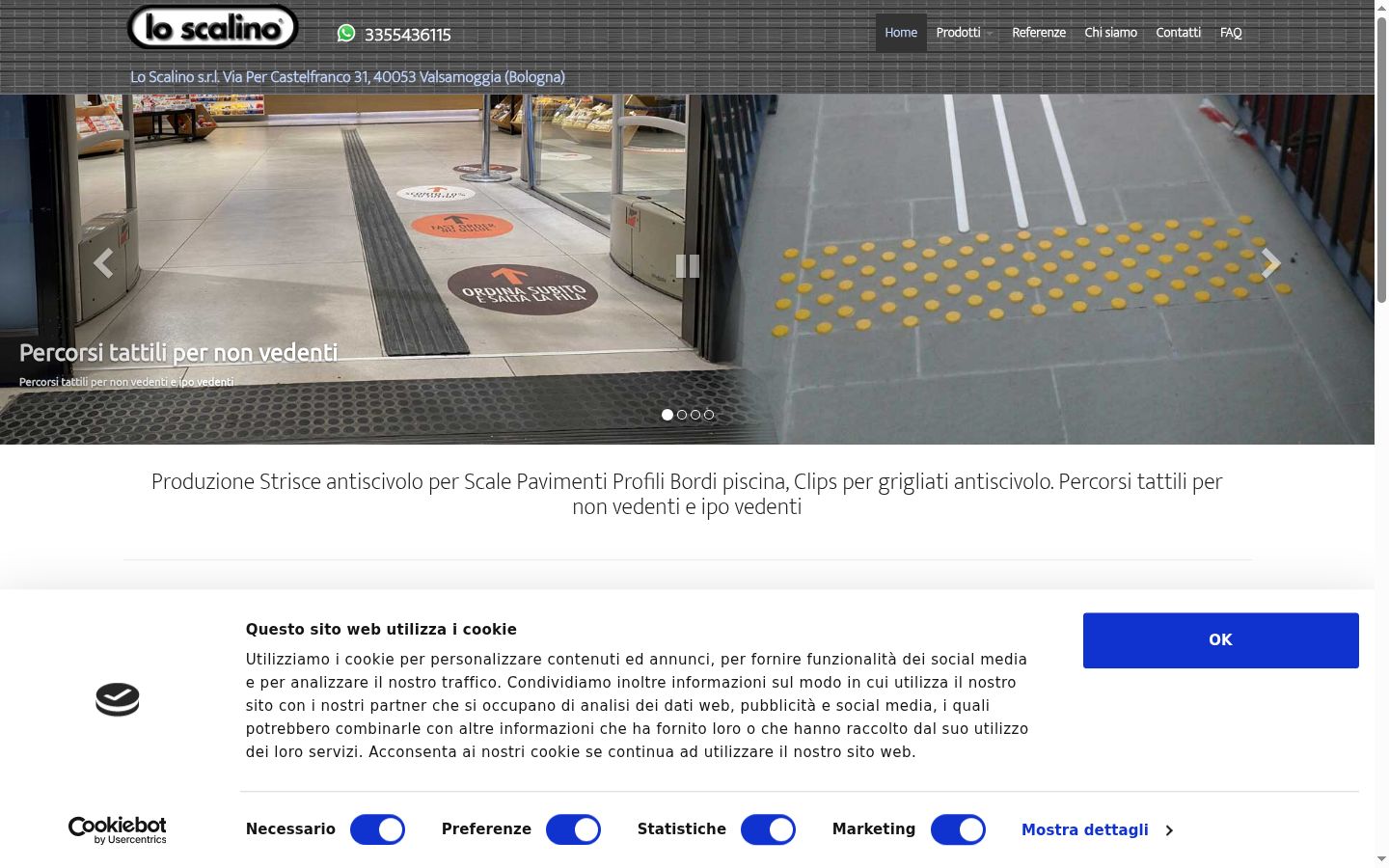1389x868 pixels.
Task: Click 'Questo sito web utilizza i cookie' title
Action: 381,629
